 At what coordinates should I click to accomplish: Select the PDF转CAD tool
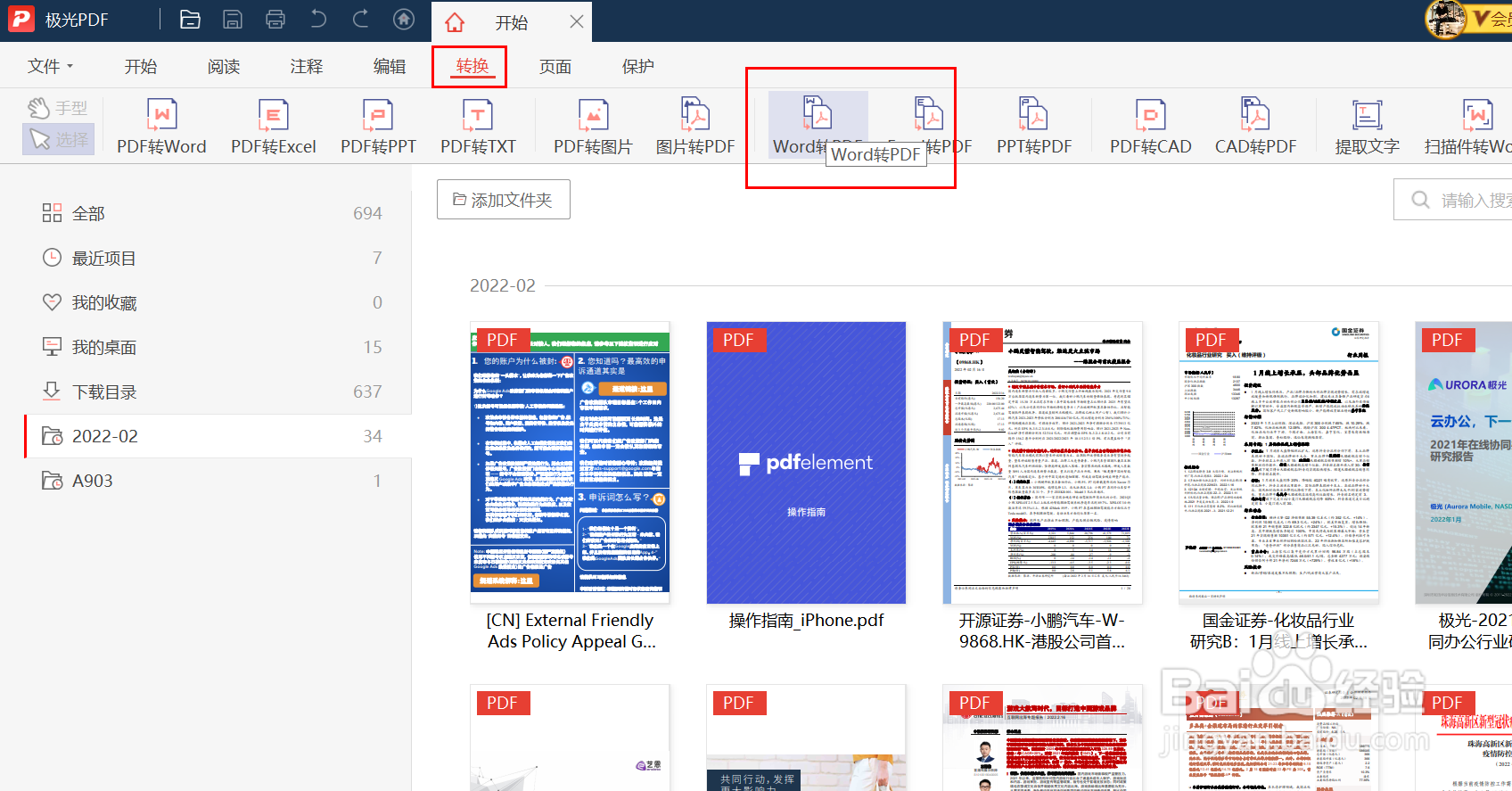click(1150, 127)
